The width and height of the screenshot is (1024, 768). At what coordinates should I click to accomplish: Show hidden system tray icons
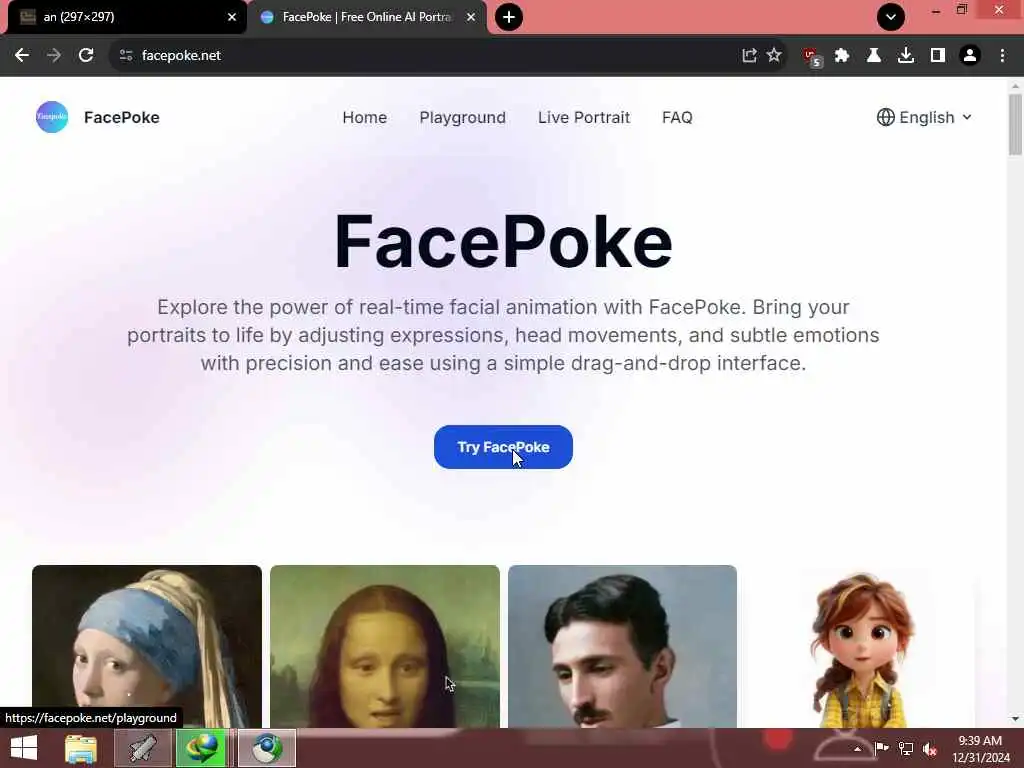857,749
